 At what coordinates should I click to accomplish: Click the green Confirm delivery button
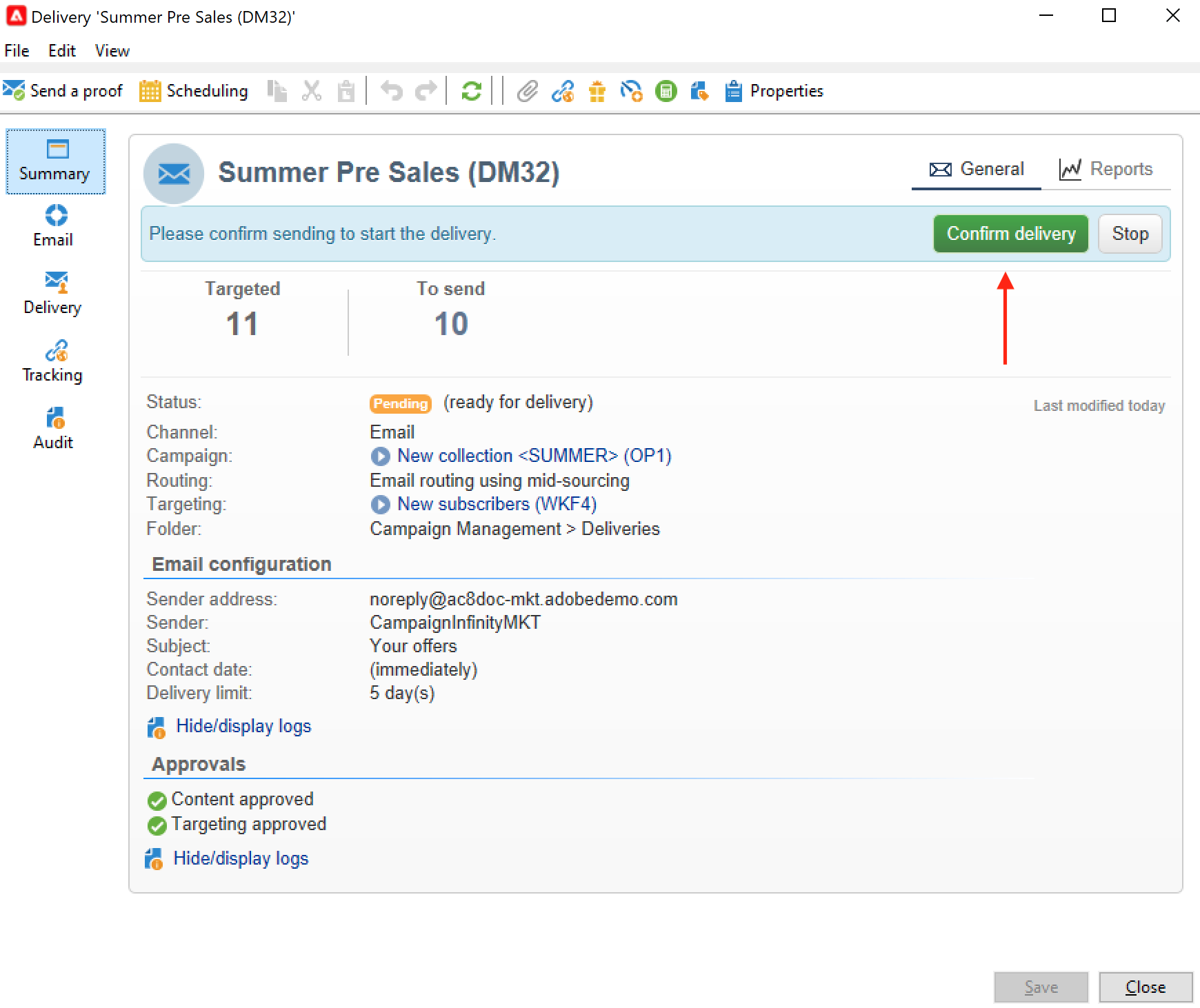[x=1011, y=234]
